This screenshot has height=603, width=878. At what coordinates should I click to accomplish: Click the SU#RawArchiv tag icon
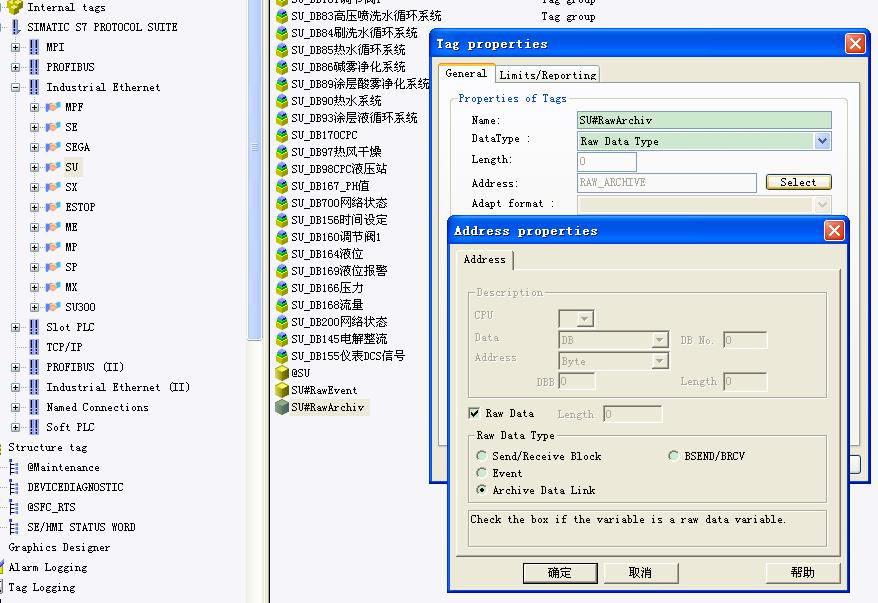click(x=282, y=407)
